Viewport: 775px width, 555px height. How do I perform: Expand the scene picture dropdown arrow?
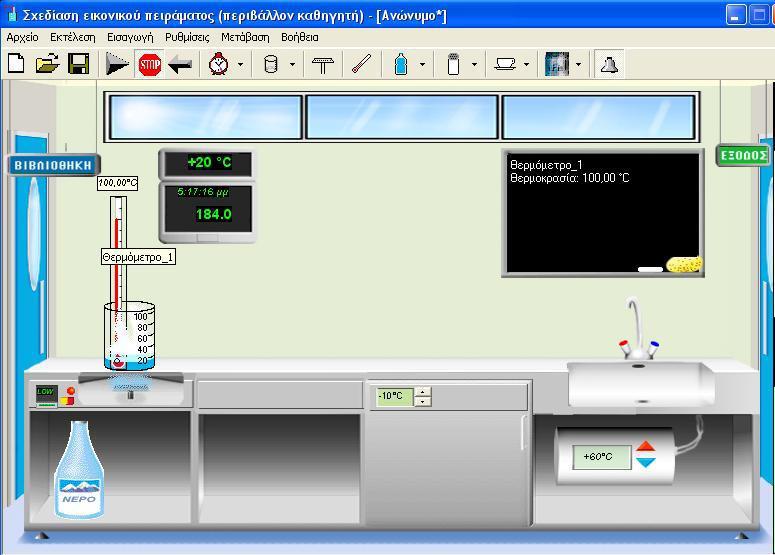tap(579, 64)
